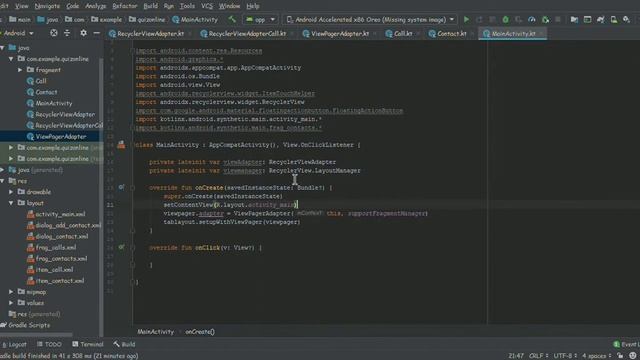This screenshot has width=640, height=360.
Task: Open the Tools menu
Action: point(187,6)
